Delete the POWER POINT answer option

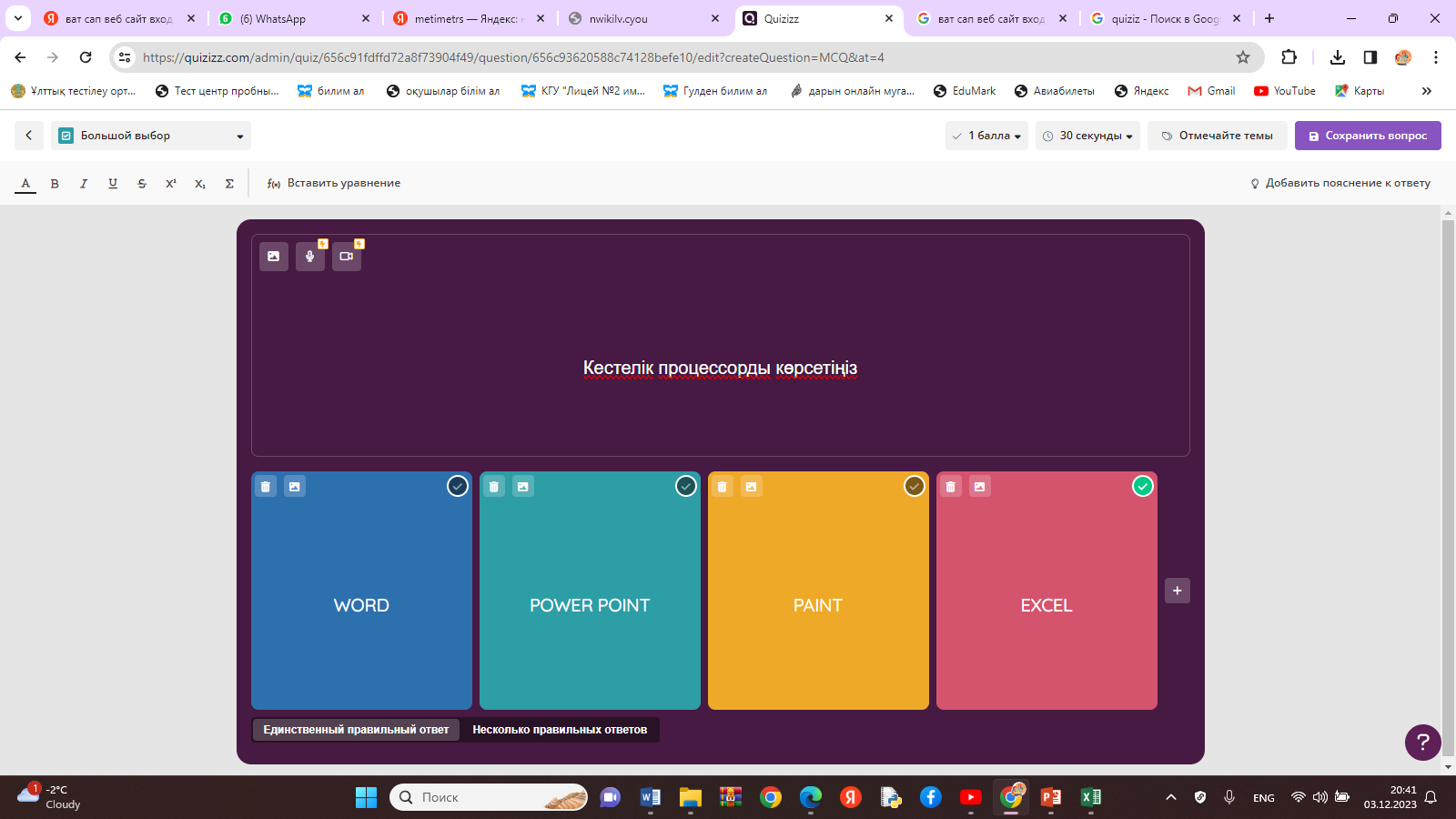click(494, 487)
